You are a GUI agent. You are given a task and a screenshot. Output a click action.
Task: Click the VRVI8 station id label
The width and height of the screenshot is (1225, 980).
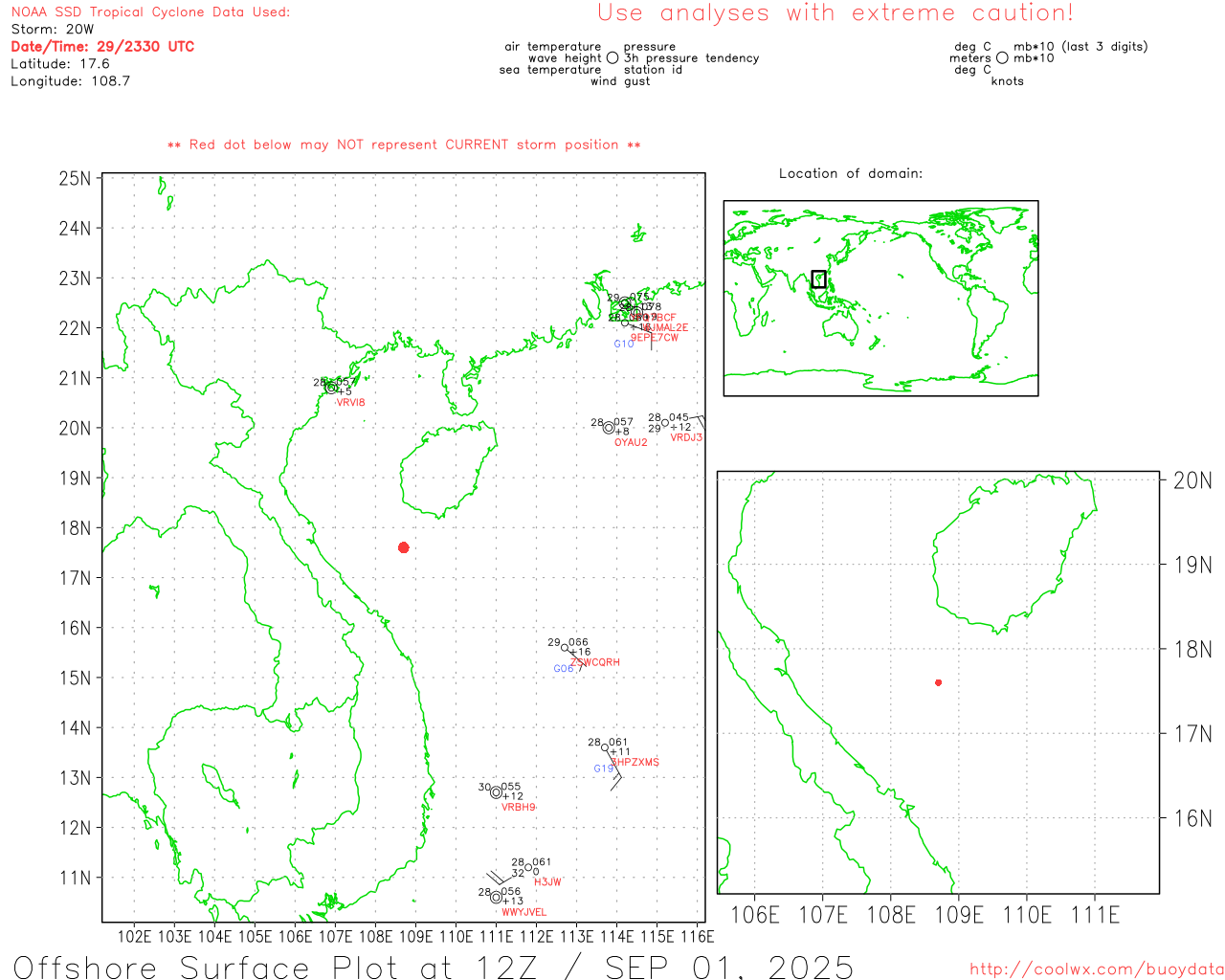[x=350, y=403]
